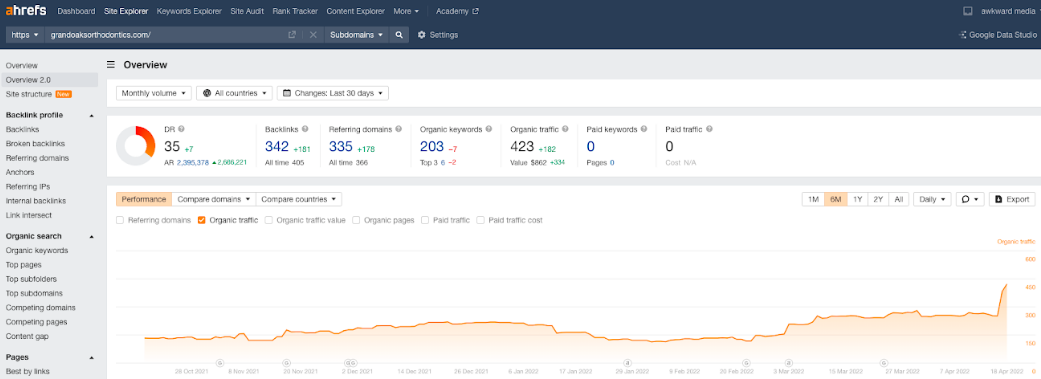Open Site Audit tab
Viewport: 1041px width, 379px height.
pos(247,11)
